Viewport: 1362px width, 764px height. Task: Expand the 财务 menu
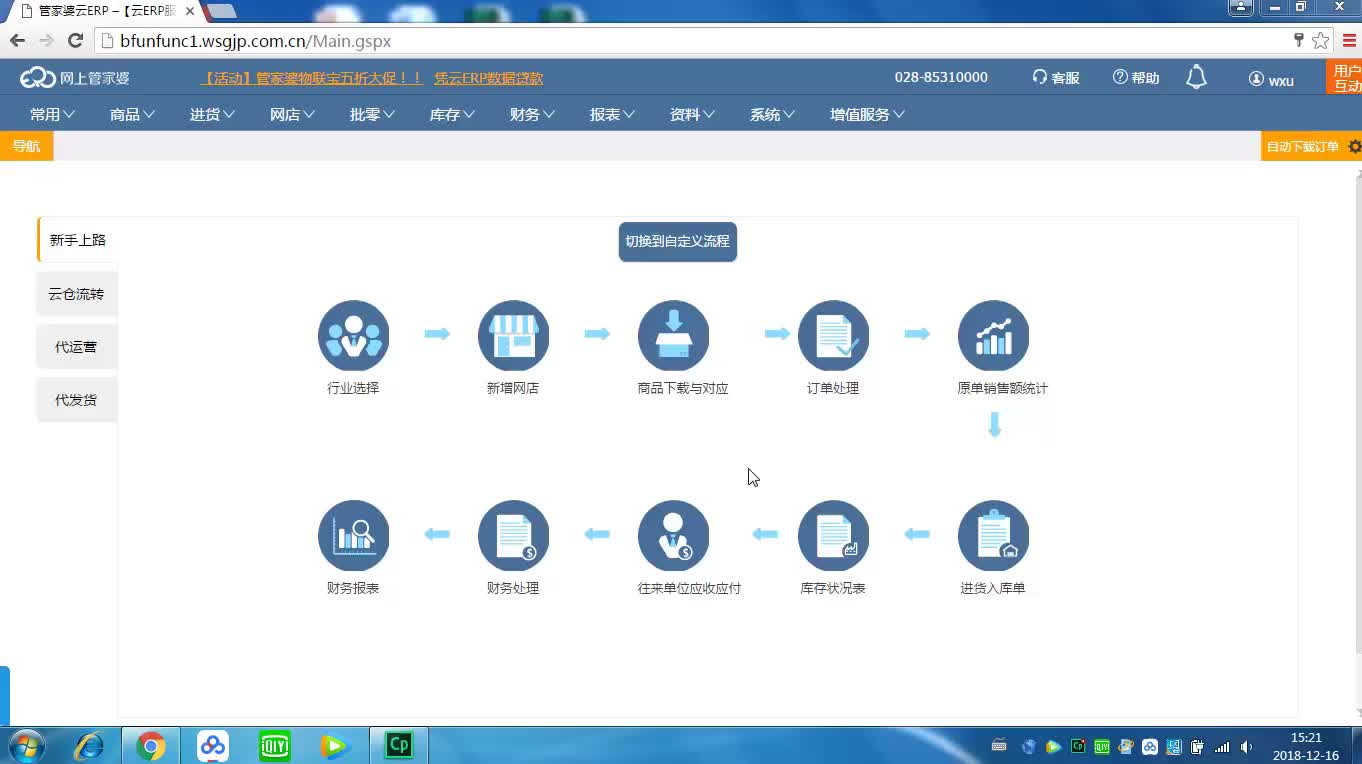(532, 114)
